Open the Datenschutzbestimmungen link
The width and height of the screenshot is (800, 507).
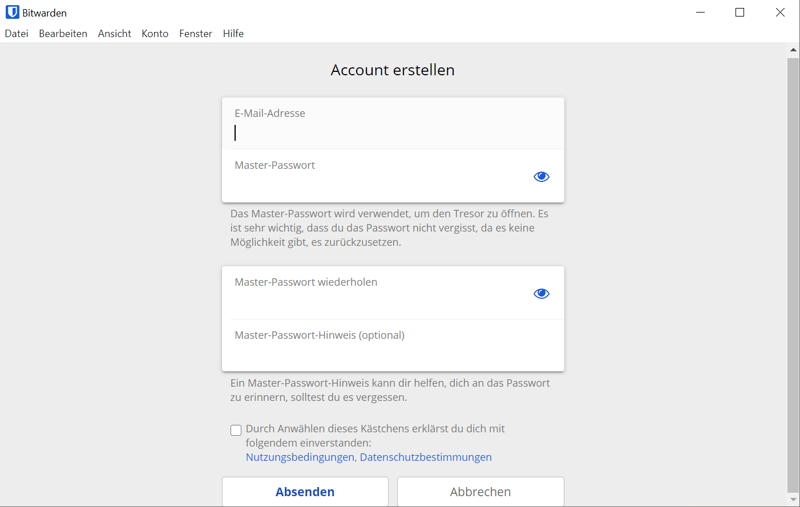click(x=425, y=457)
